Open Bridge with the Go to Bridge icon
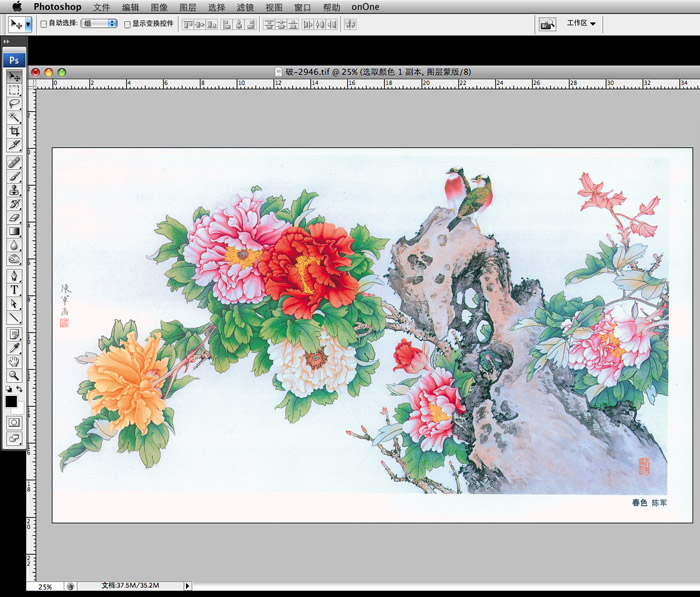 coord(547,24)
